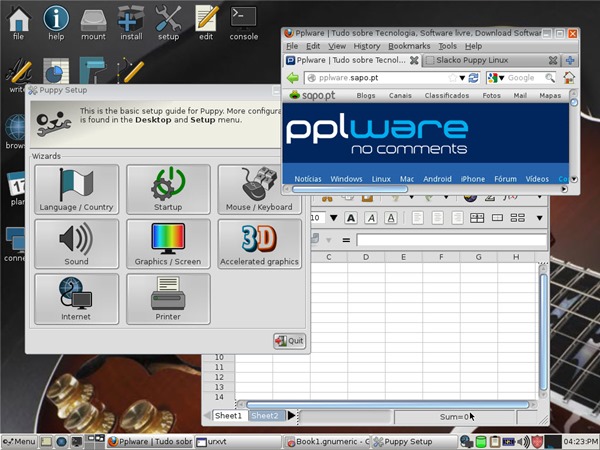Click the volume icon in system tray

point(524,442)
